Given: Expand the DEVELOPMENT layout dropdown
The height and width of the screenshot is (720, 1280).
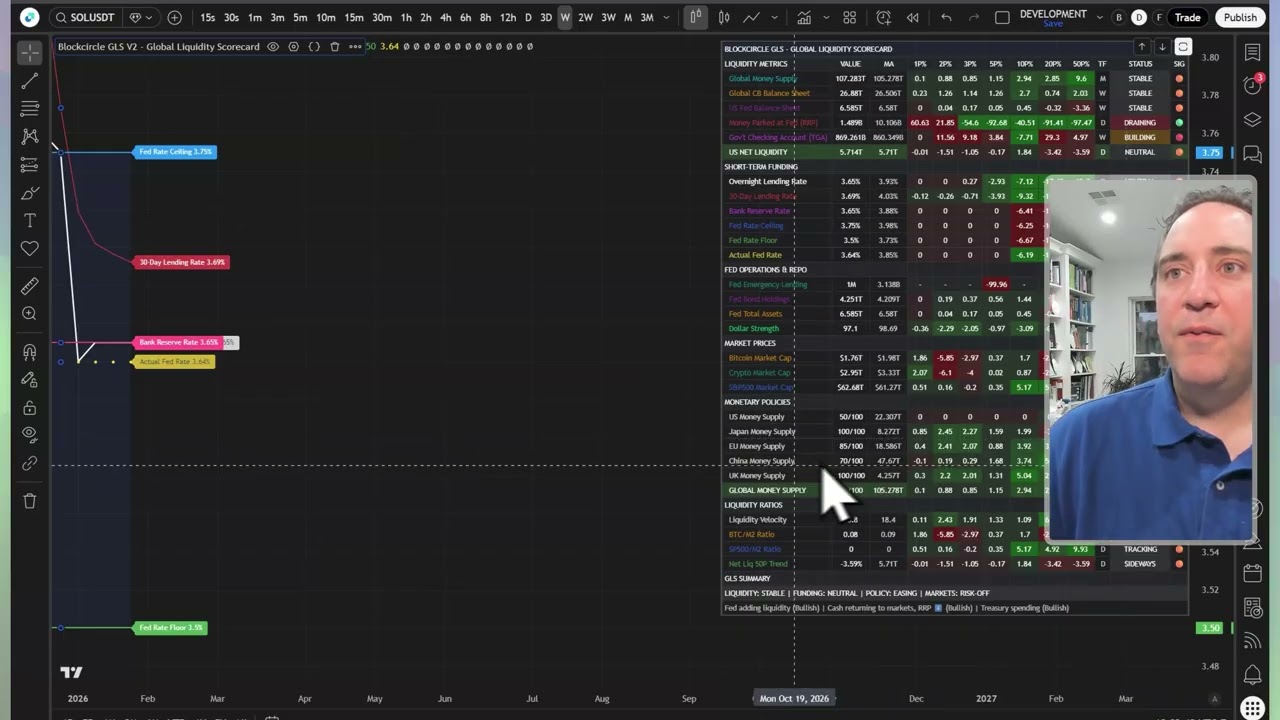Looking at the screenshot, I should tap(1098, 17).
